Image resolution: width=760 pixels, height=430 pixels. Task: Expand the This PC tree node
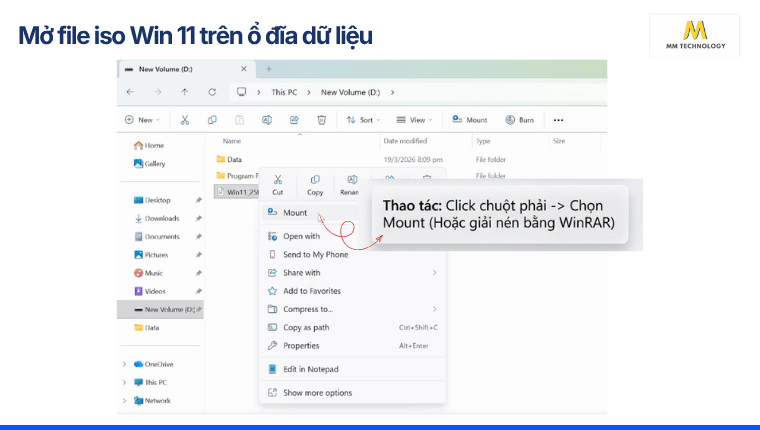coord(124,382)
